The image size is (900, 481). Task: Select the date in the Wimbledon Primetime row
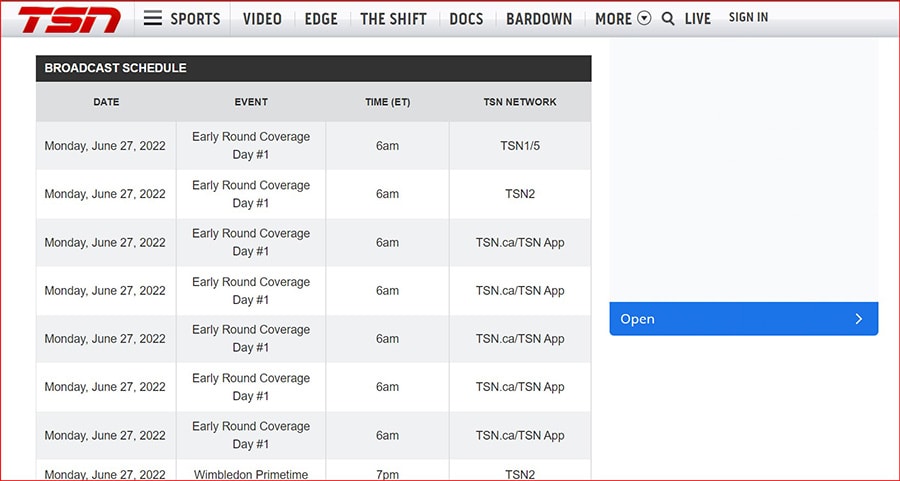[106, 470]
